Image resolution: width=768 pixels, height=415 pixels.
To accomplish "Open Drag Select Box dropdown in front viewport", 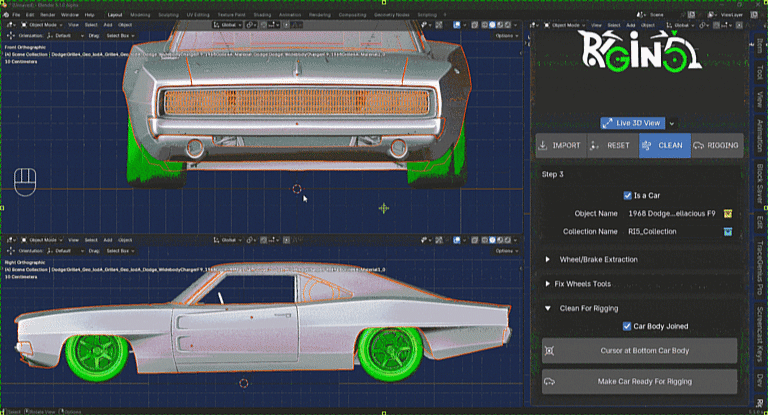I will tap(120, 36).
